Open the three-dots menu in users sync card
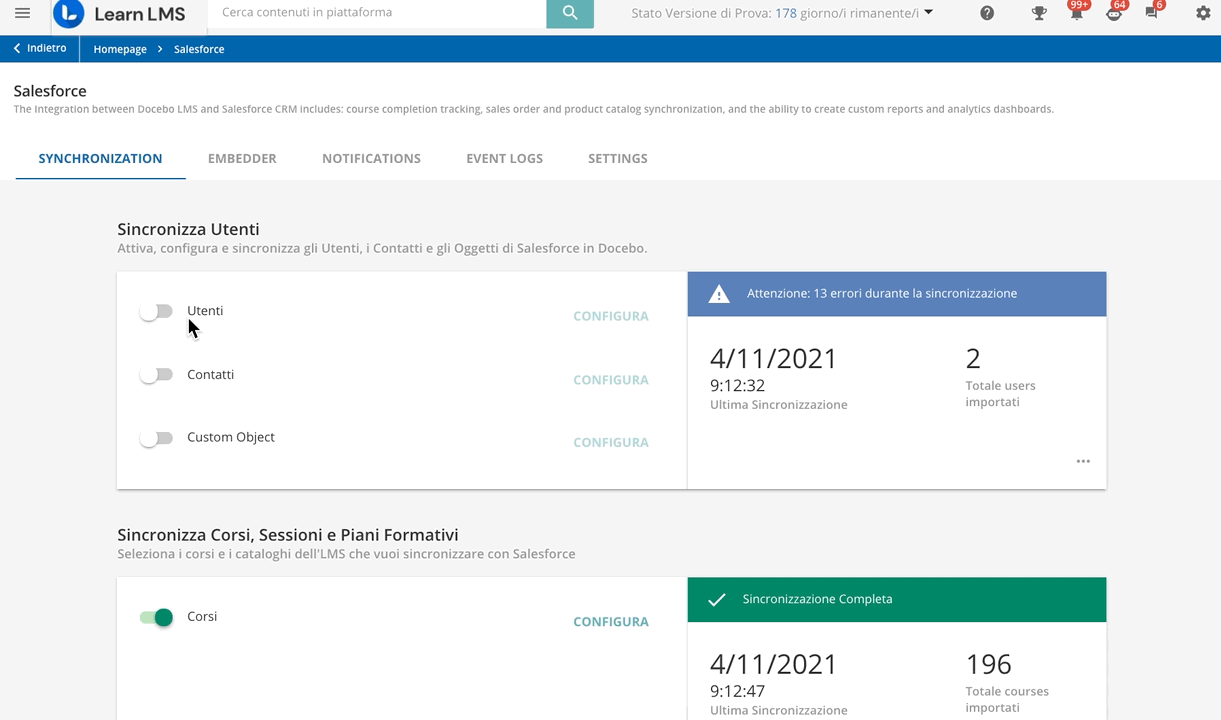This screenshot has width=1221, height=720. 1083,461
